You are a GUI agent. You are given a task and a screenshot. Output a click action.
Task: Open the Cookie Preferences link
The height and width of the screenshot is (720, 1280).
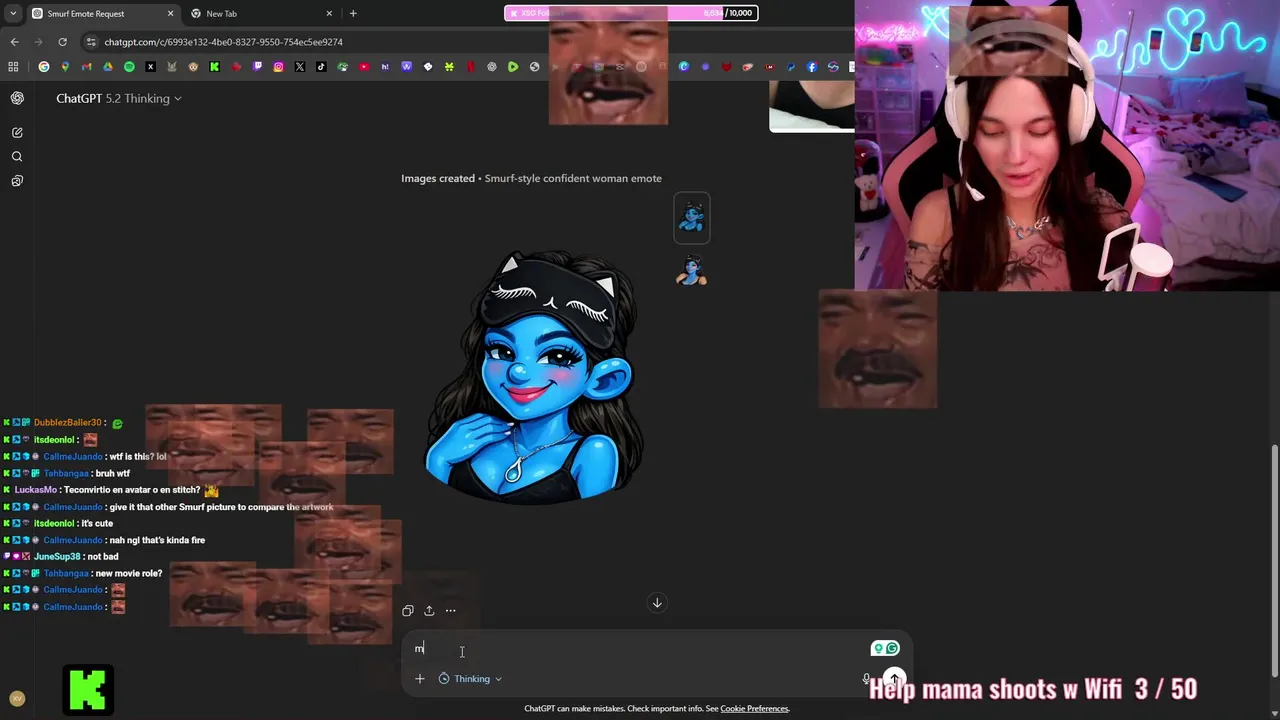tap(754, 709)
